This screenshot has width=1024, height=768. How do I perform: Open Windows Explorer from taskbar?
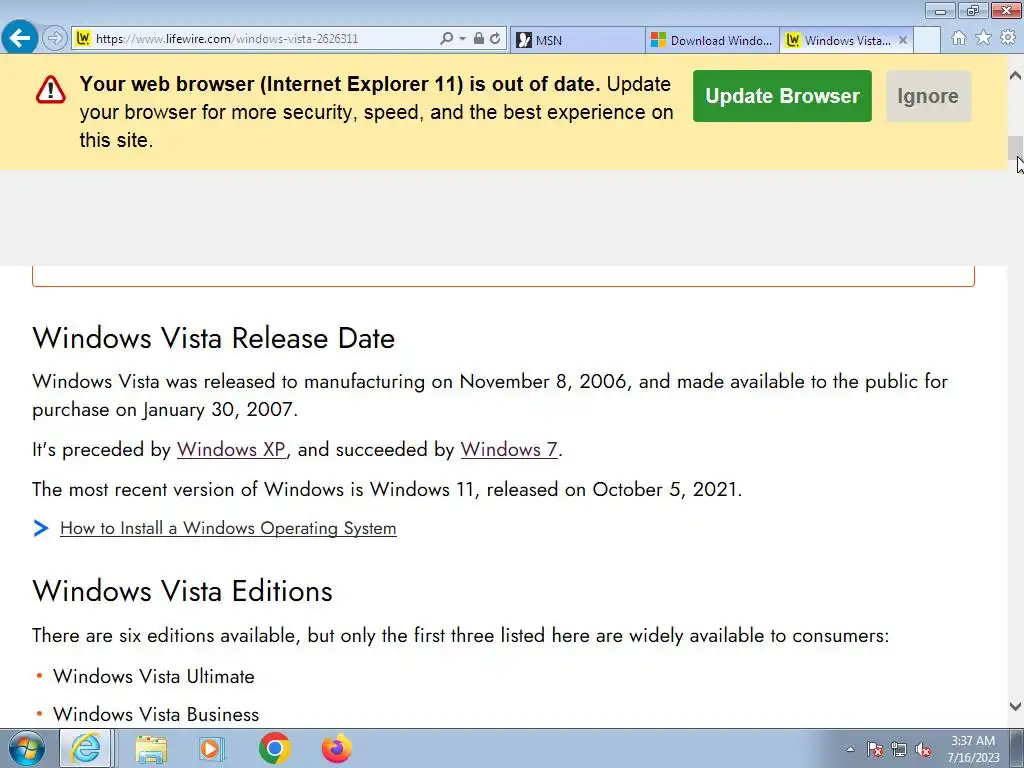click(151, 748)
